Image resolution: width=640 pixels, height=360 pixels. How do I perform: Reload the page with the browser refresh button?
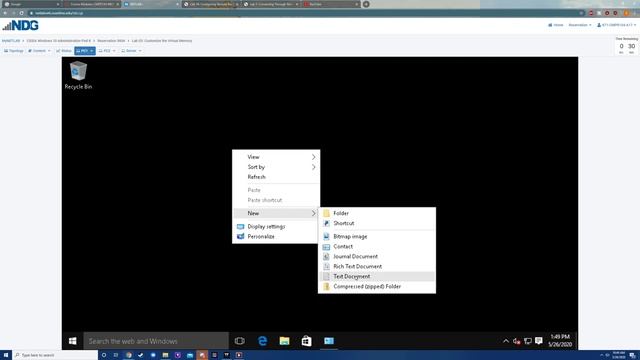click(21, 13)
